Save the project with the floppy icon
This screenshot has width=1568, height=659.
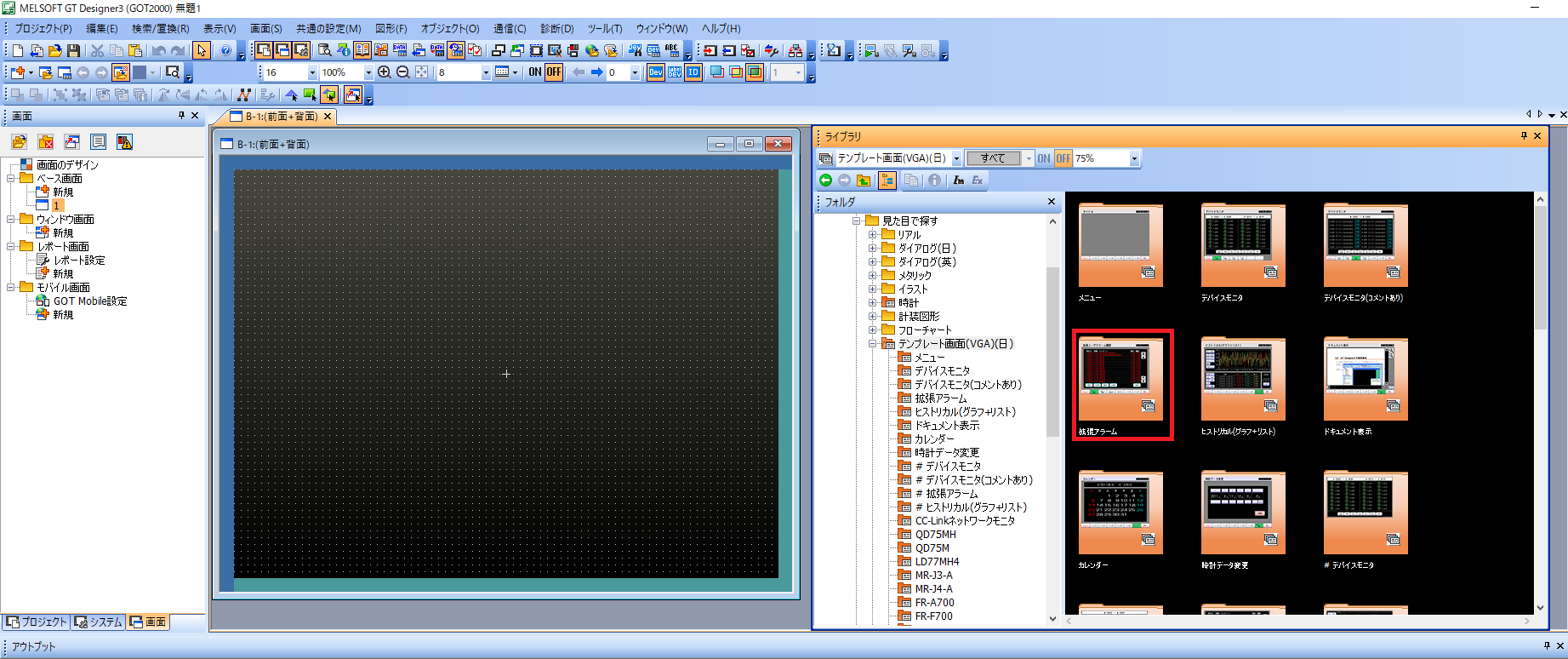click(74, 51)
